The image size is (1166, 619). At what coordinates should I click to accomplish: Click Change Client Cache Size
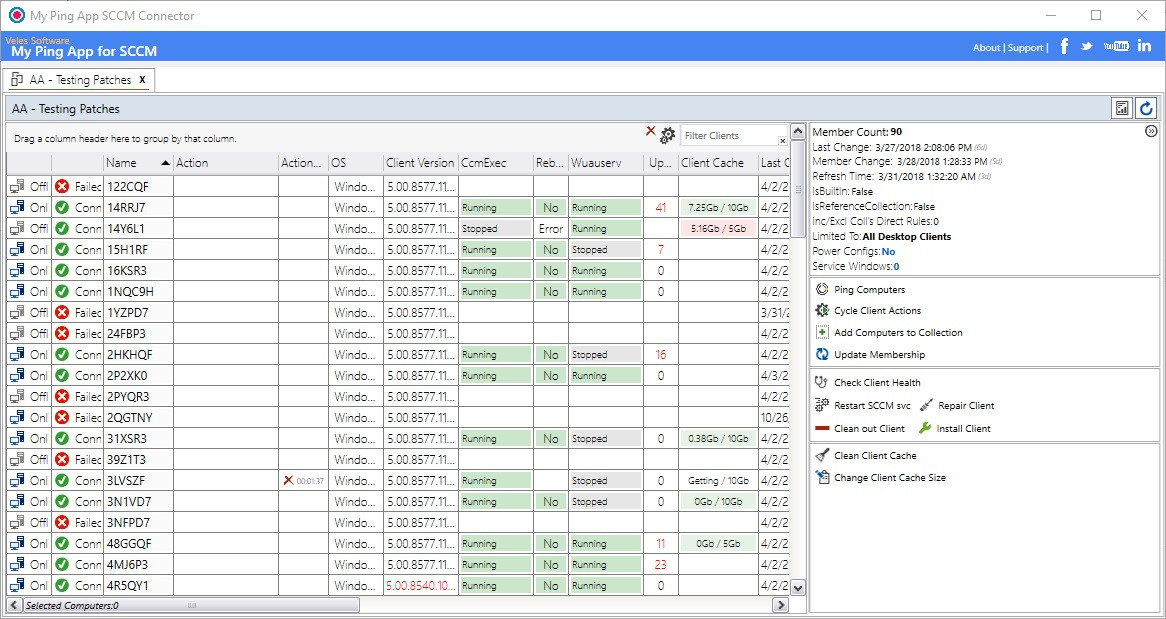880,478
